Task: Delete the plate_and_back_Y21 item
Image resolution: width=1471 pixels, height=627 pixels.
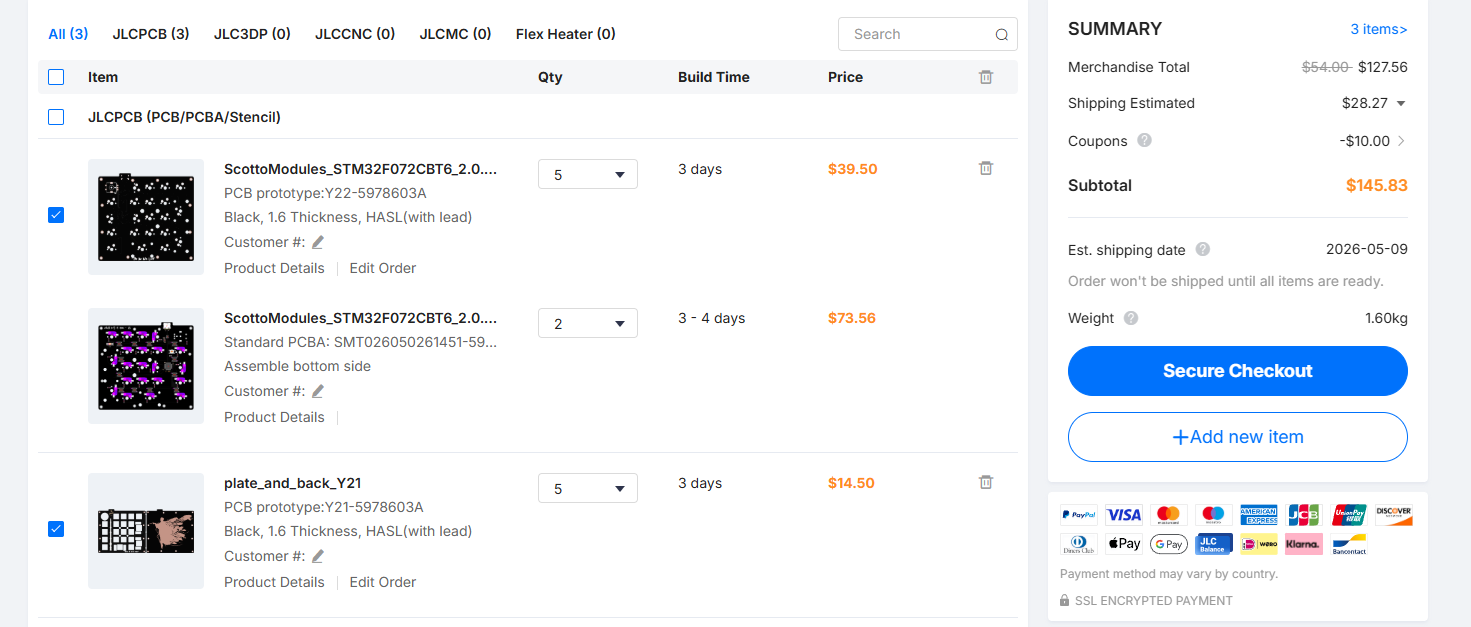Action: pos(986,482)
